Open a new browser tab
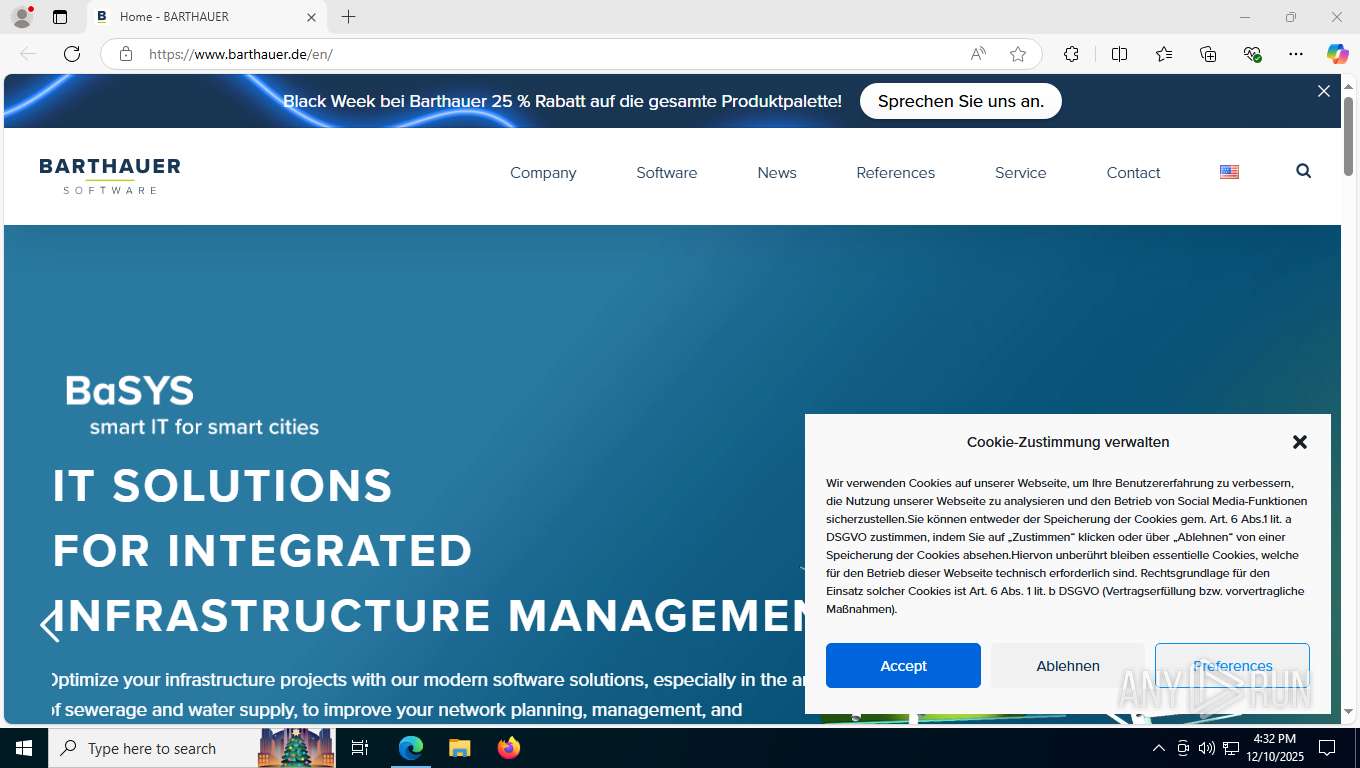 click(x=348, y=17)
